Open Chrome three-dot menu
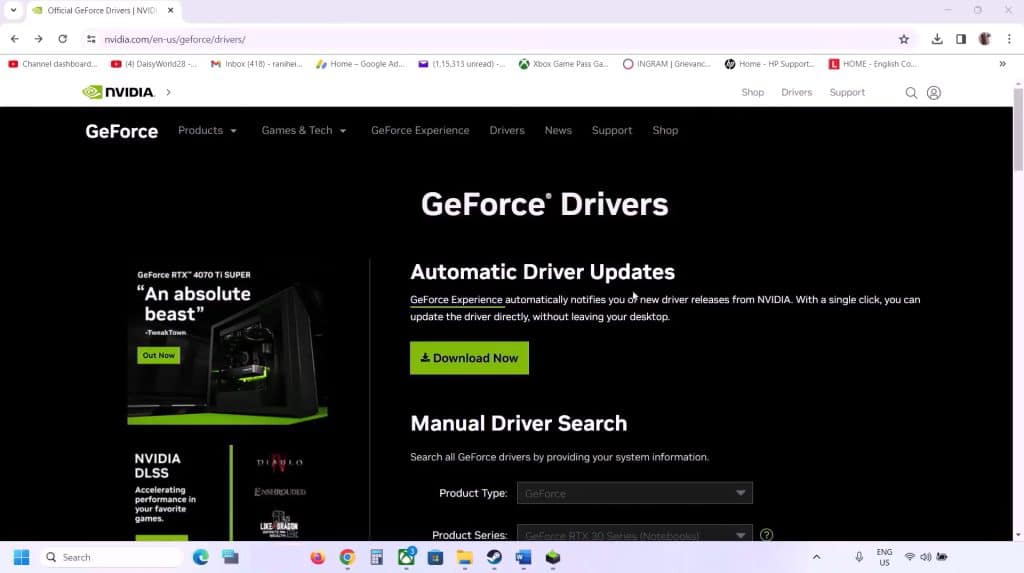The width and height of the screenshot is (1024, 573). pos(1009,39)
